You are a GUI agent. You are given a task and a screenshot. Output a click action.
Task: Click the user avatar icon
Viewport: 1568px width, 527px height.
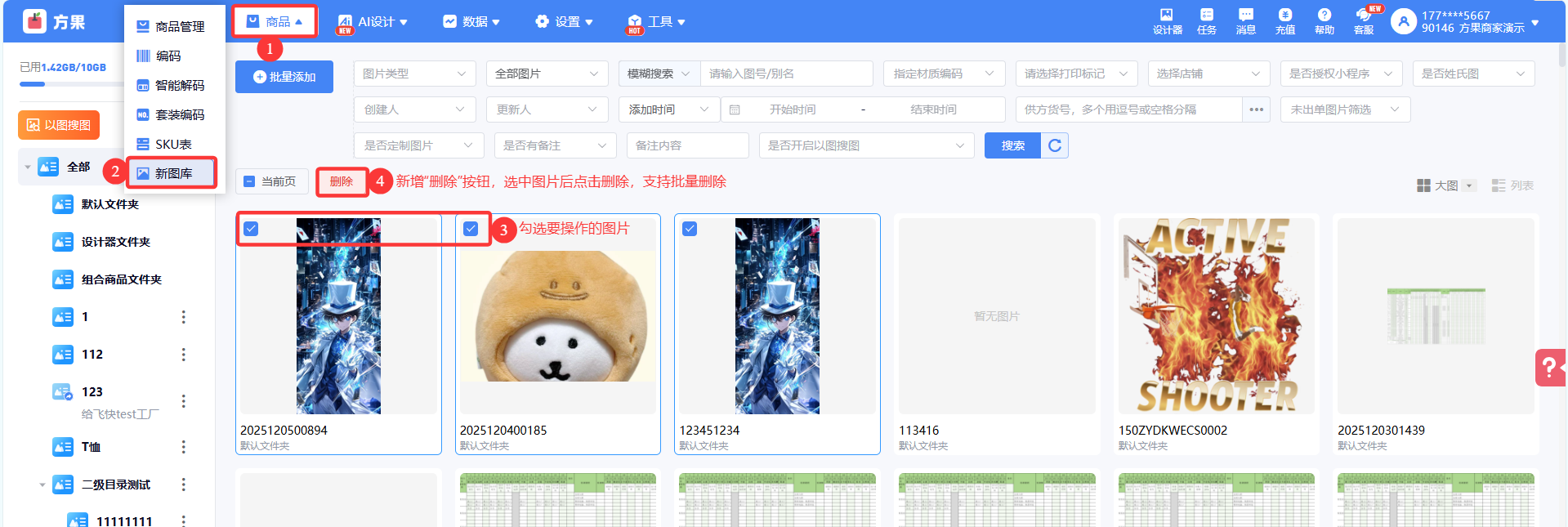[1403, 21]
